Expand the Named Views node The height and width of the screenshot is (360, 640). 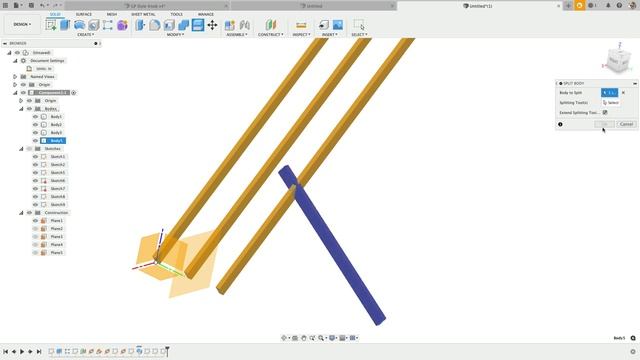click(x=15, y=77)
